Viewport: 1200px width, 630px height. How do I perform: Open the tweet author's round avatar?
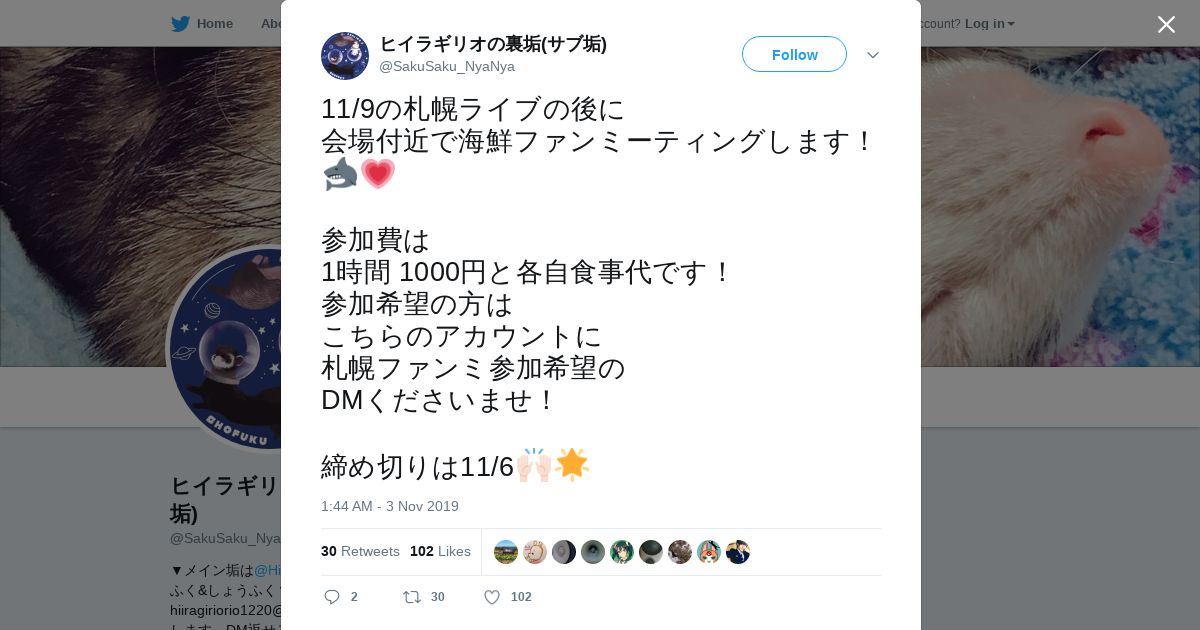(x=345, y=56)
